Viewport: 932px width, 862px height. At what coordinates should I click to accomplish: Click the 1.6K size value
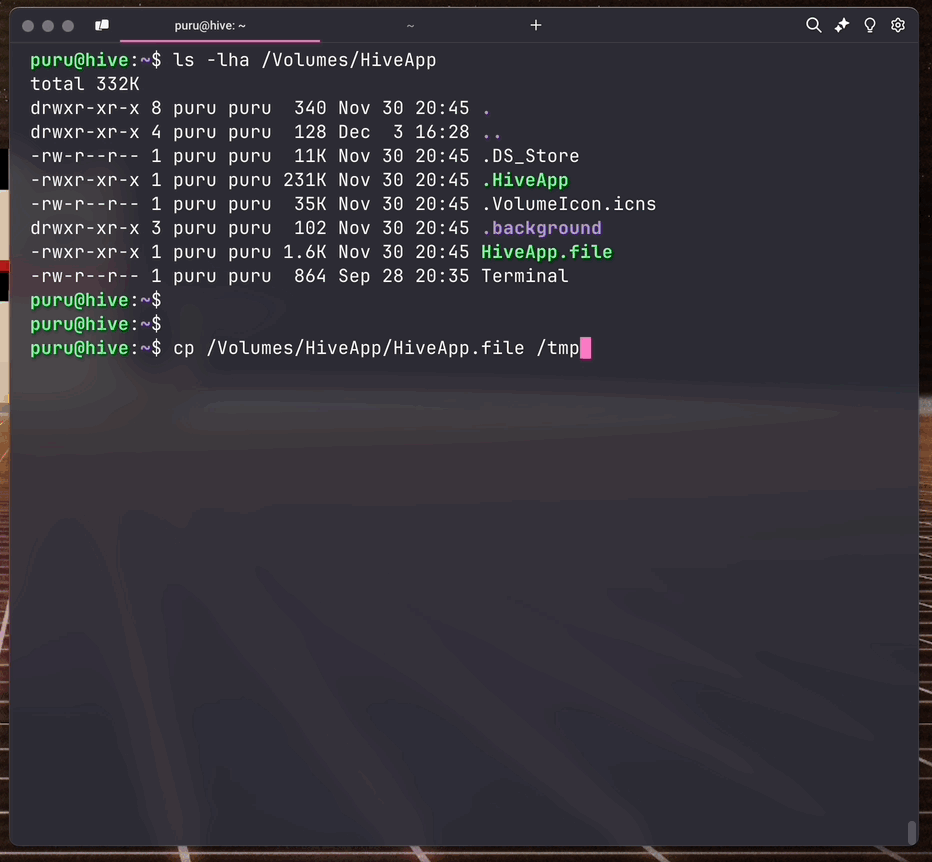click(x=304, y=252)
